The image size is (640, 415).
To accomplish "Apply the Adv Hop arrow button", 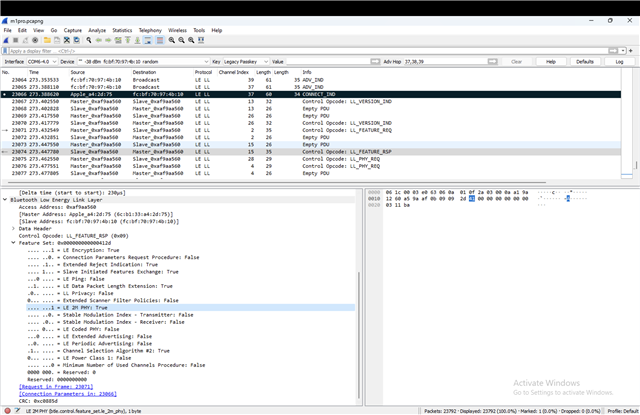I will (x=493, y=62).
